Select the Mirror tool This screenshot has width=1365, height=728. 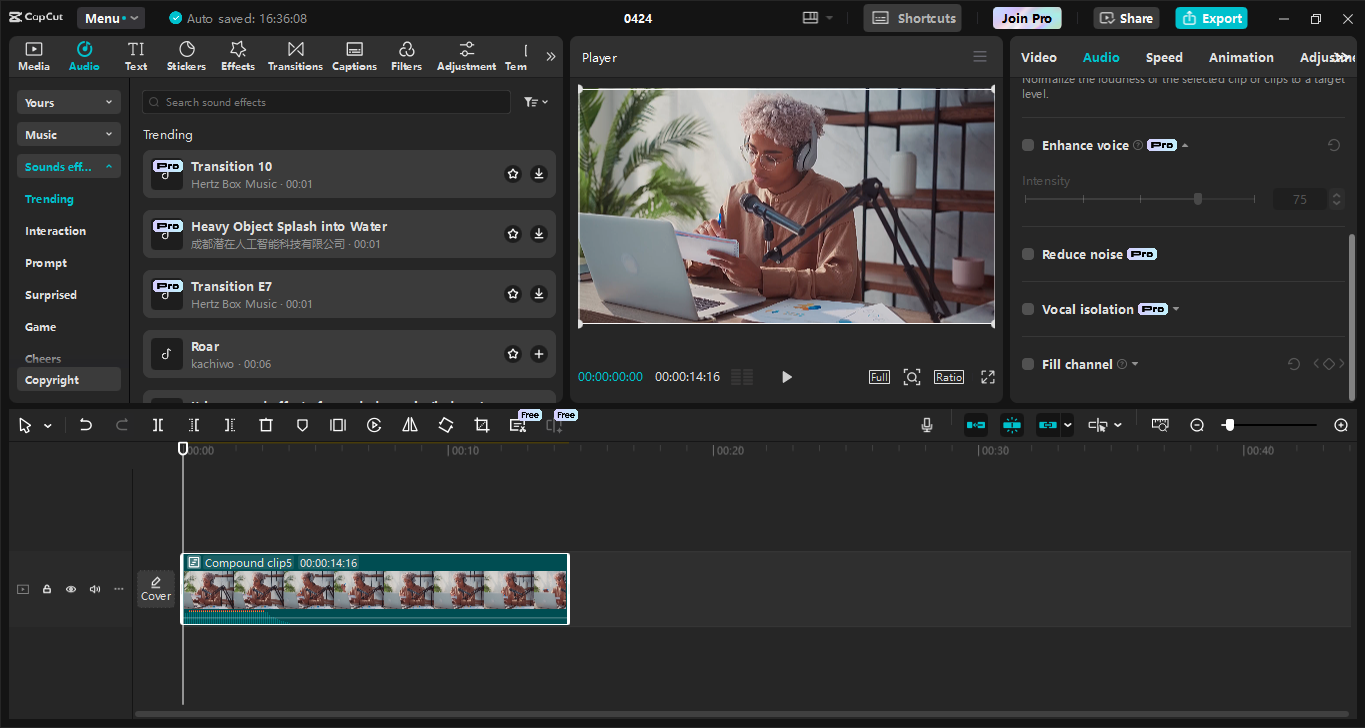coord(409,424)
